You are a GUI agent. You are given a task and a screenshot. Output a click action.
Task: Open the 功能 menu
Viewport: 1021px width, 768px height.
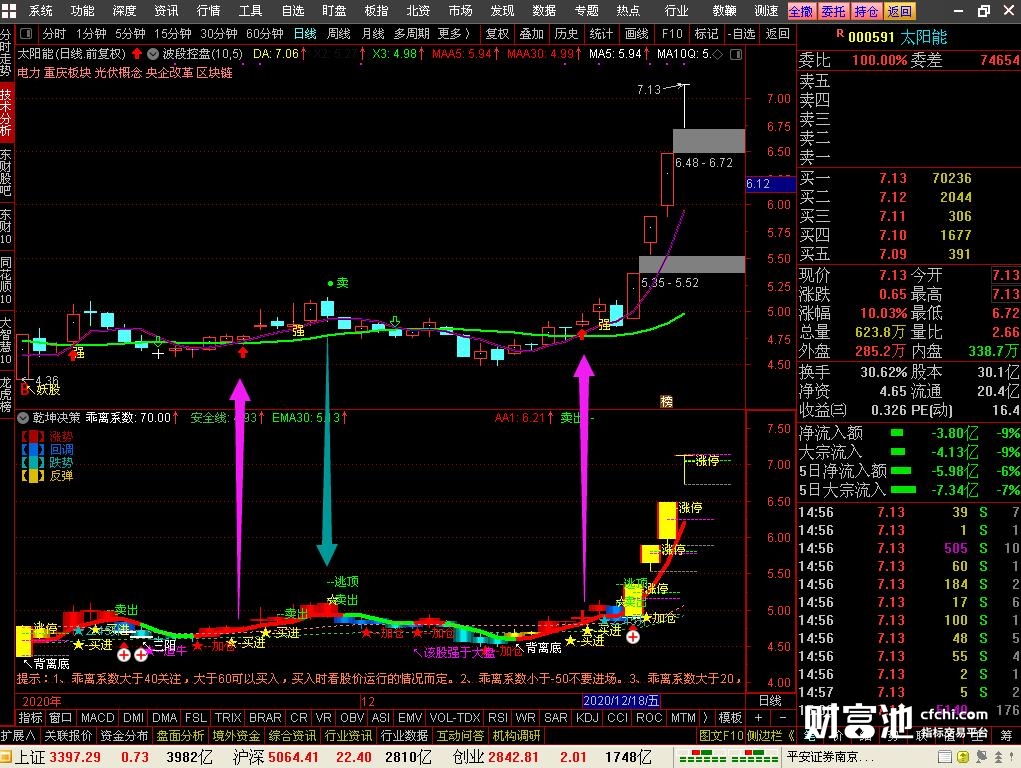(82, 10)
